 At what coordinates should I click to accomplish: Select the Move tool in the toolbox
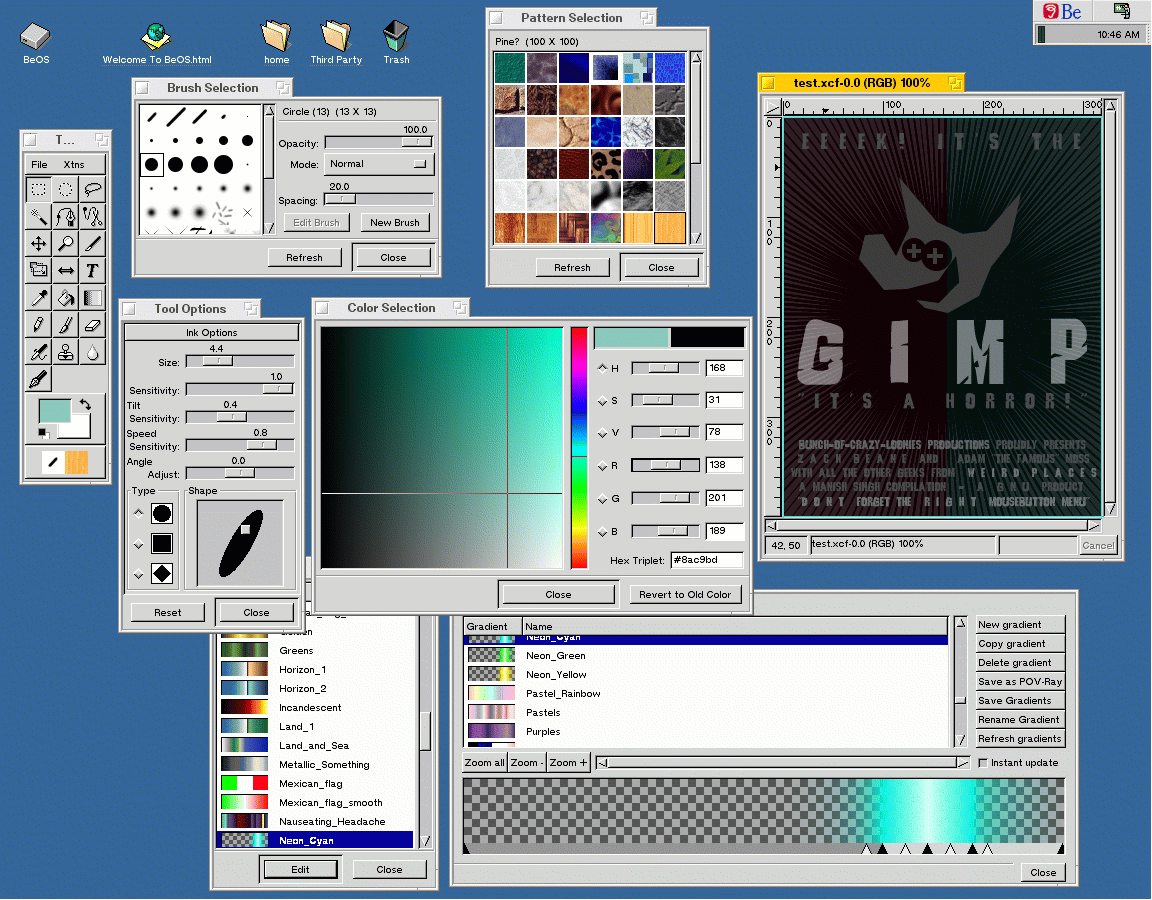click(x=38, y=244)
